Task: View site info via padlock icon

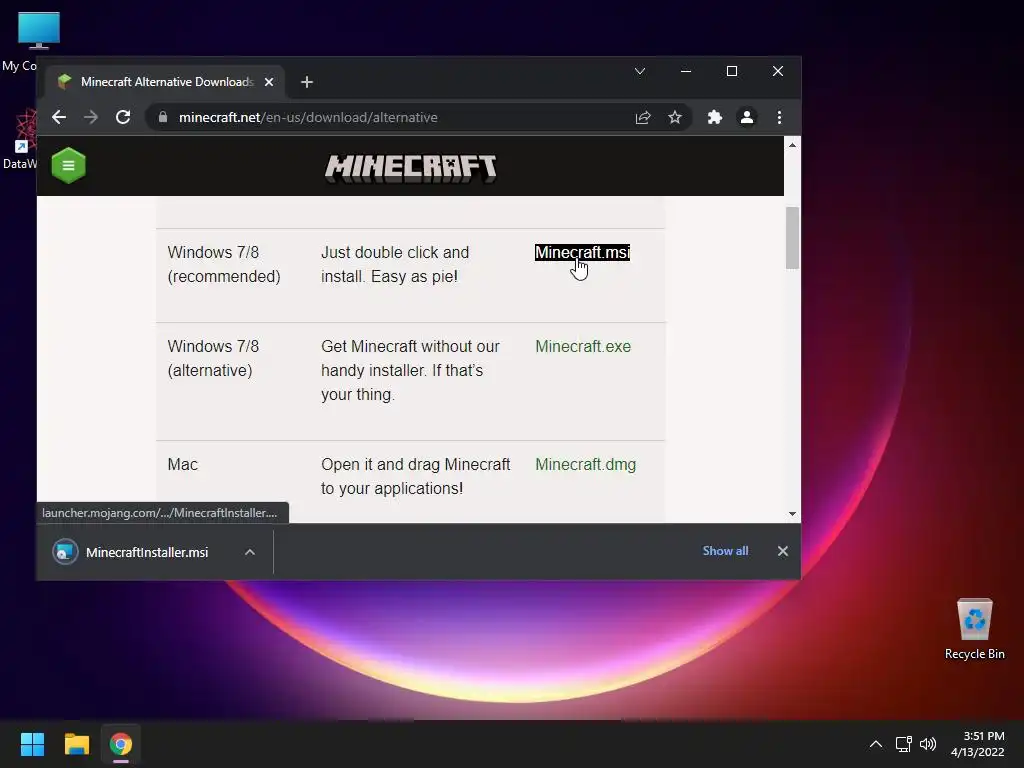Action: coord(163,118)
